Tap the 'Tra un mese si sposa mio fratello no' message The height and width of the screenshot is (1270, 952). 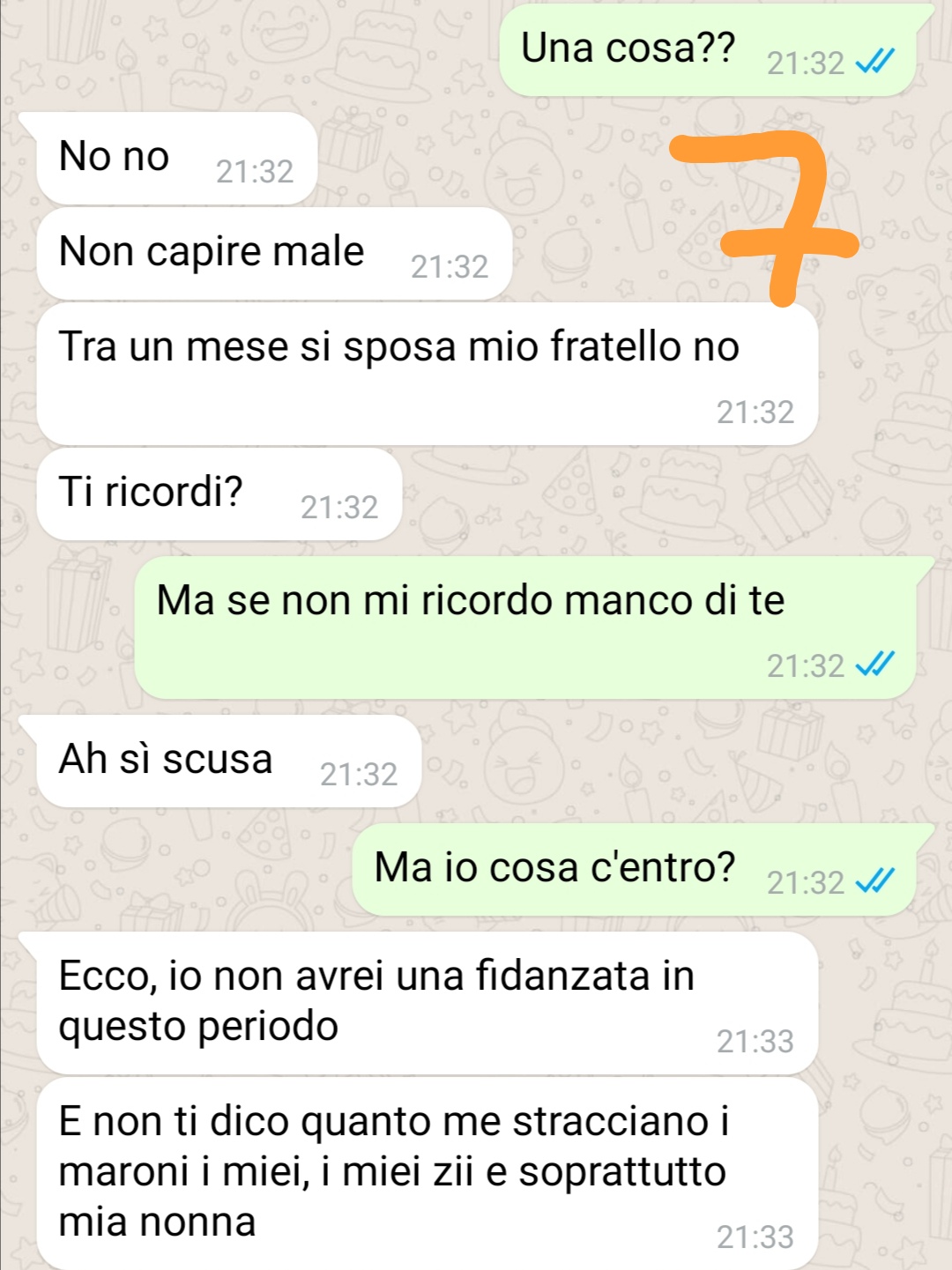point(428,374)
